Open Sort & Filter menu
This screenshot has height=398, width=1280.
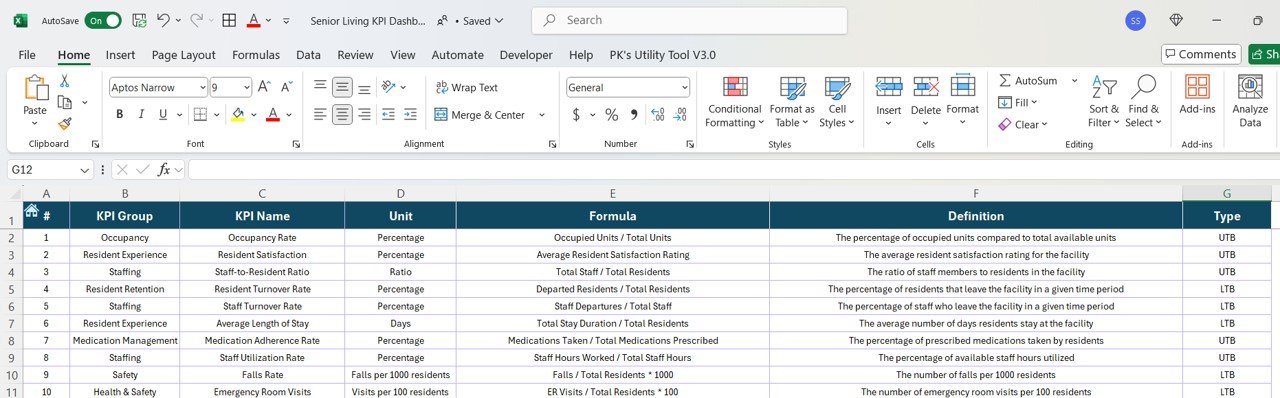[x=1104, y=102]
